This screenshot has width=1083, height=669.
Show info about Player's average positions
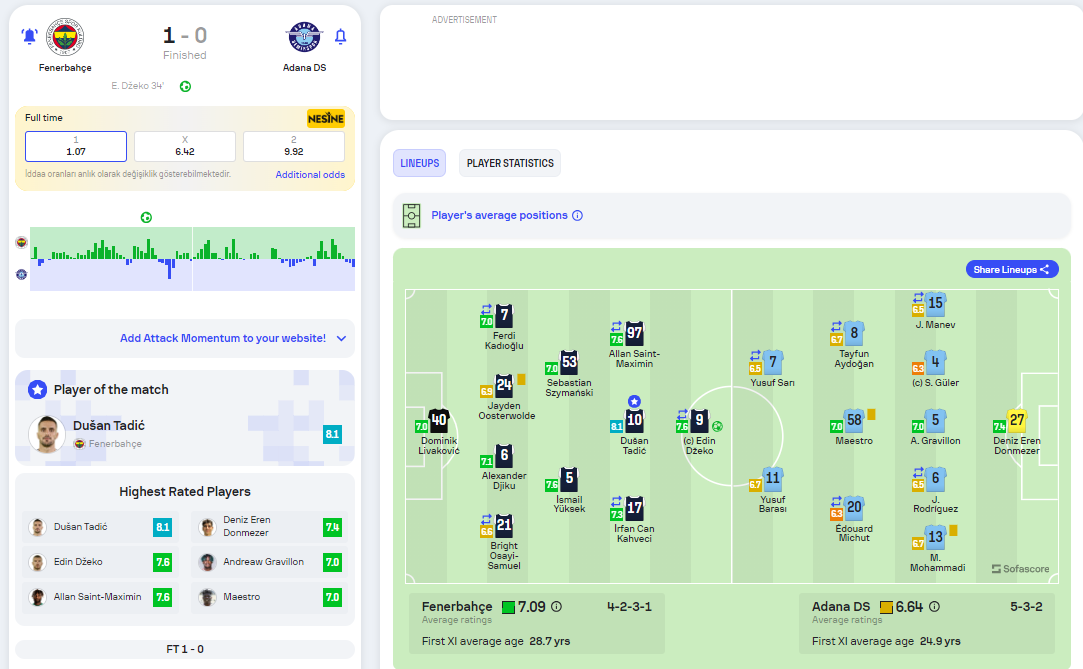click(x=577, y=215)
